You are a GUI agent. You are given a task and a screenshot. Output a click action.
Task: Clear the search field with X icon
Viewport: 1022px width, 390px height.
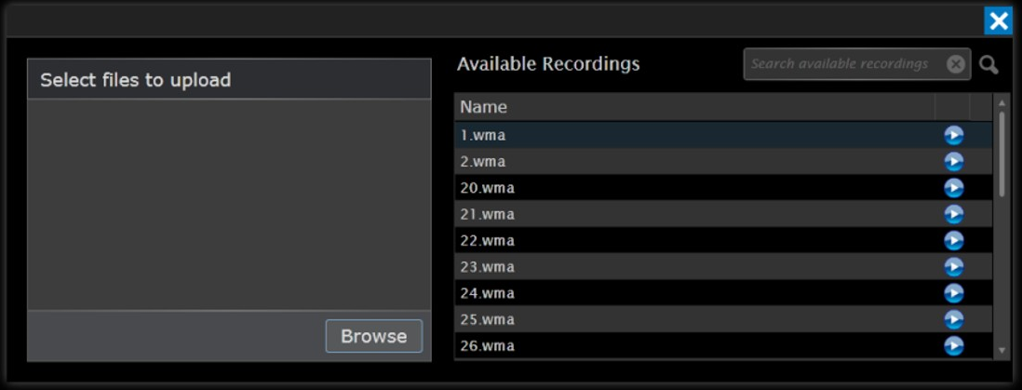coord(956,64)
